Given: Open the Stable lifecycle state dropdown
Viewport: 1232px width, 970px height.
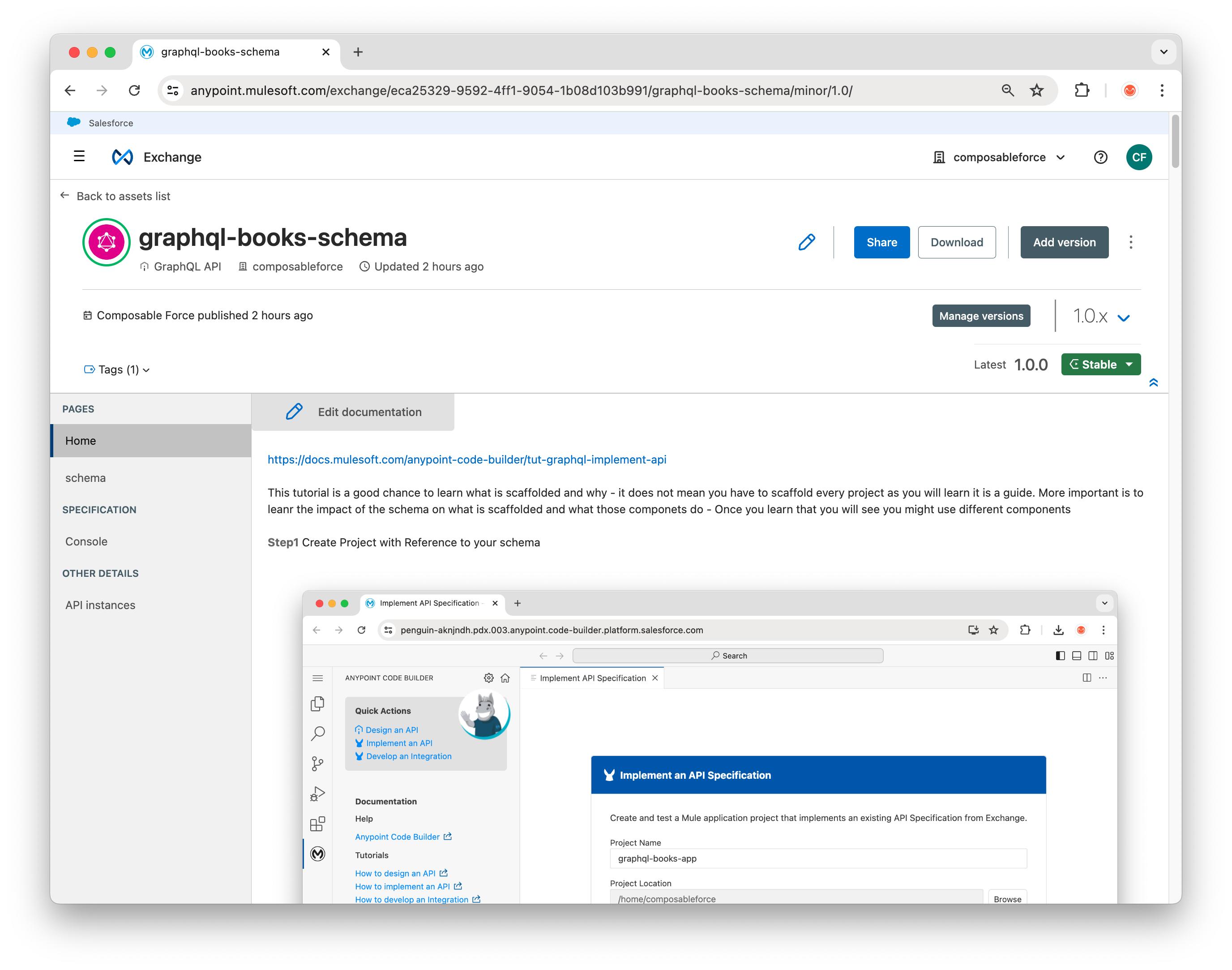Looking at the screenshot, I should click(x=1100, y=365).
